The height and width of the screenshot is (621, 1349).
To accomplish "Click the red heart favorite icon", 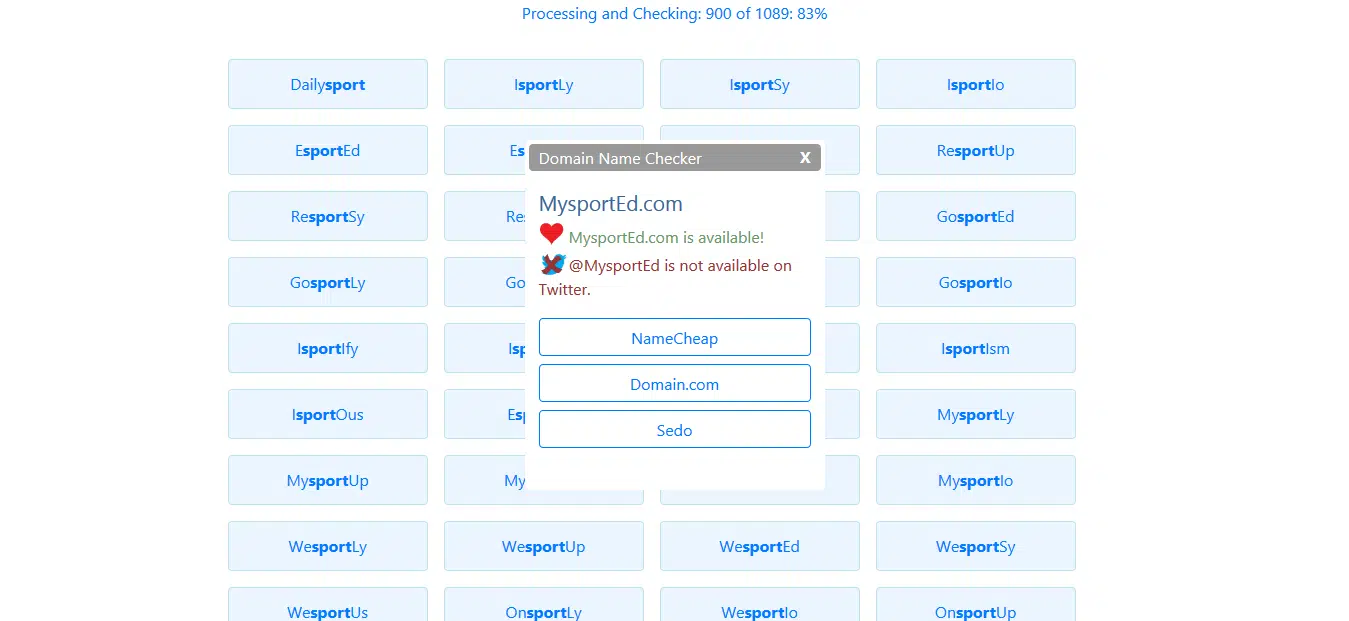I will point(551,234).
